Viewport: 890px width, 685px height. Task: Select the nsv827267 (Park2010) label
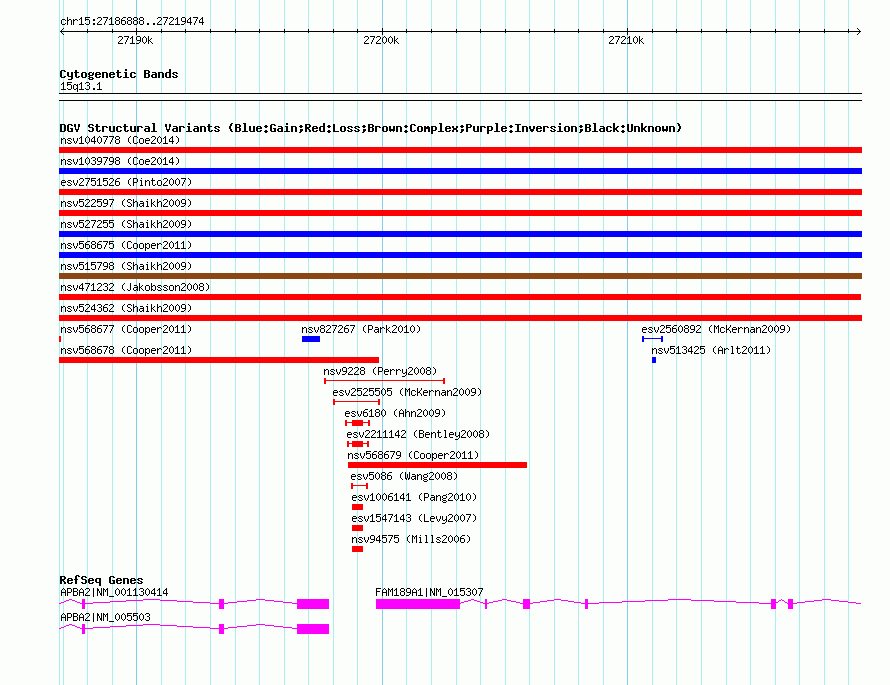click(361, 329)
